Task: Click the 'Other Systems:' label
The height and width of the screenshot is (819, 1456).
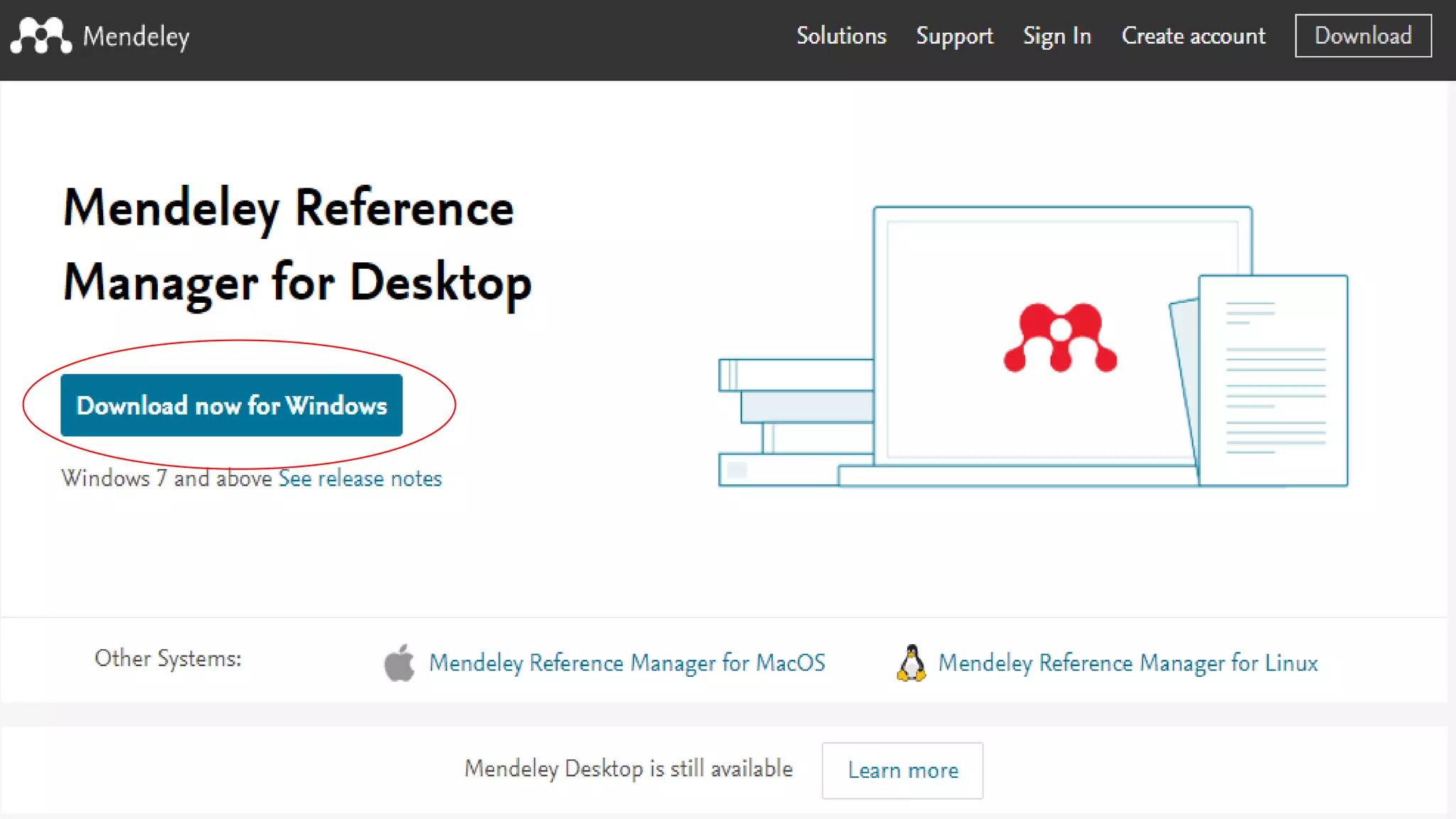Action: pos(168,658)
